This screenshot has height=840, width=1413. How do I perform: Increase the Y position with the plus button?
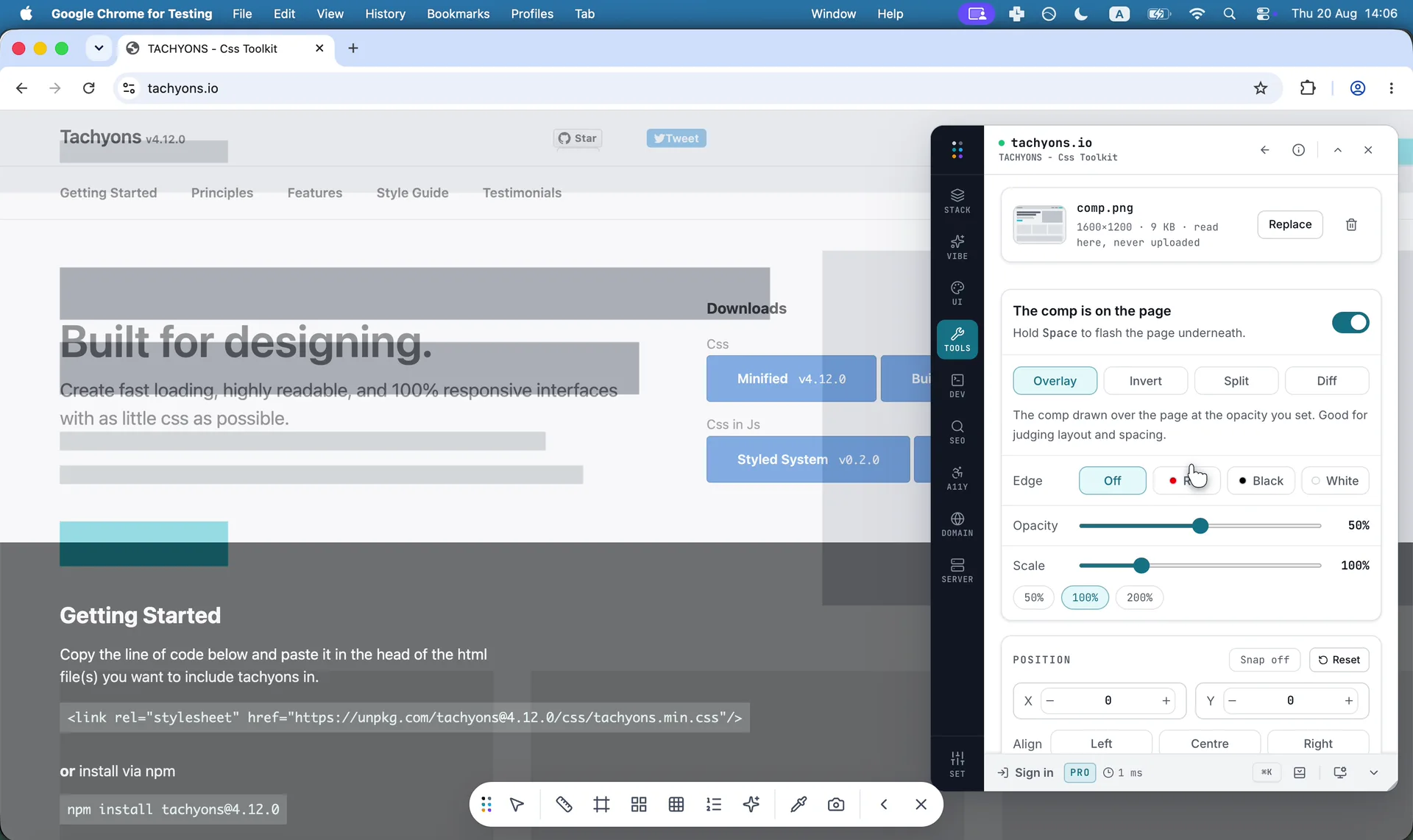[1348, 701]
